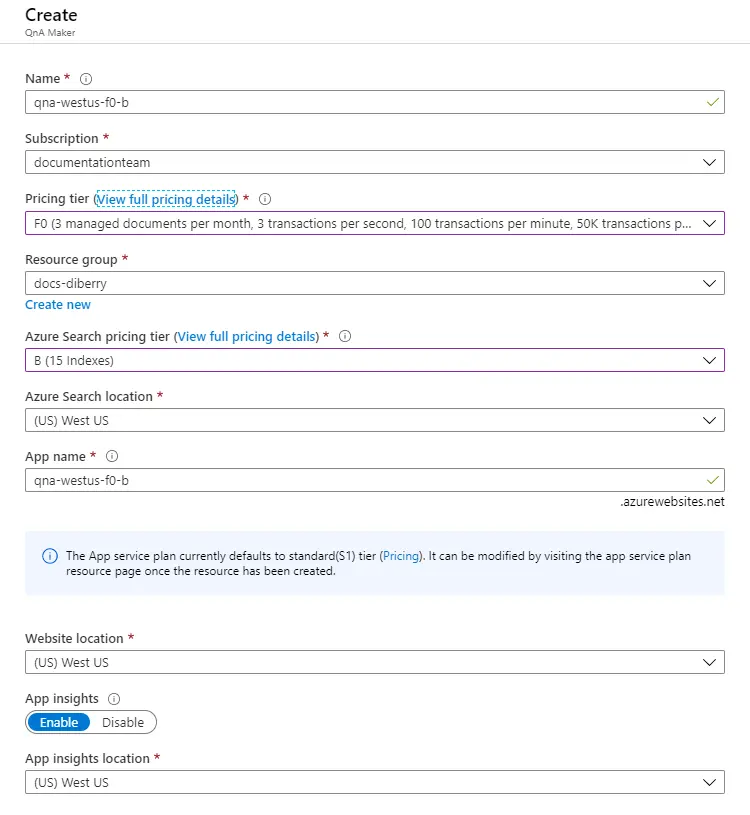The width and height of the screenshot is (750, 815).
Task: Open the App insights location dropdown
Action: [374, 782]
